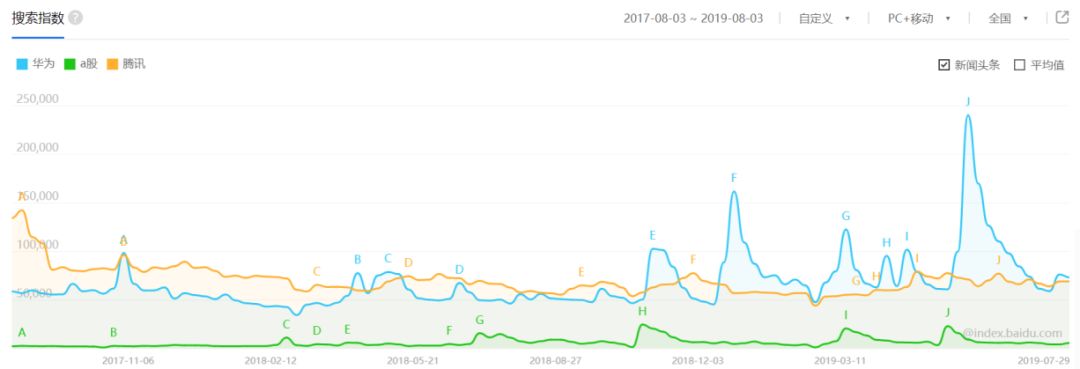Click the blue J news marker at peak
This screenshot has height=369, width=1080.
[968, 101]
